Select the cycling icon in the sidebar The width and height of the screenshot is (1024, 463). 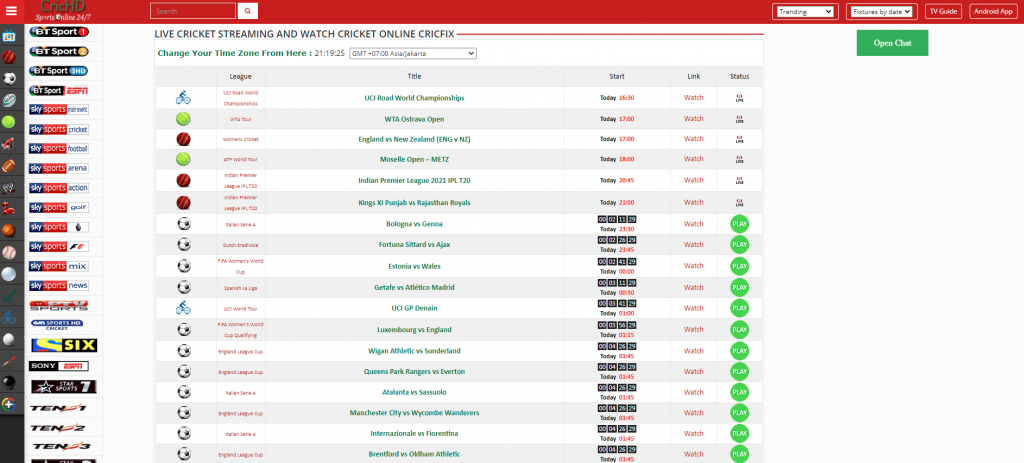(9, 317)
